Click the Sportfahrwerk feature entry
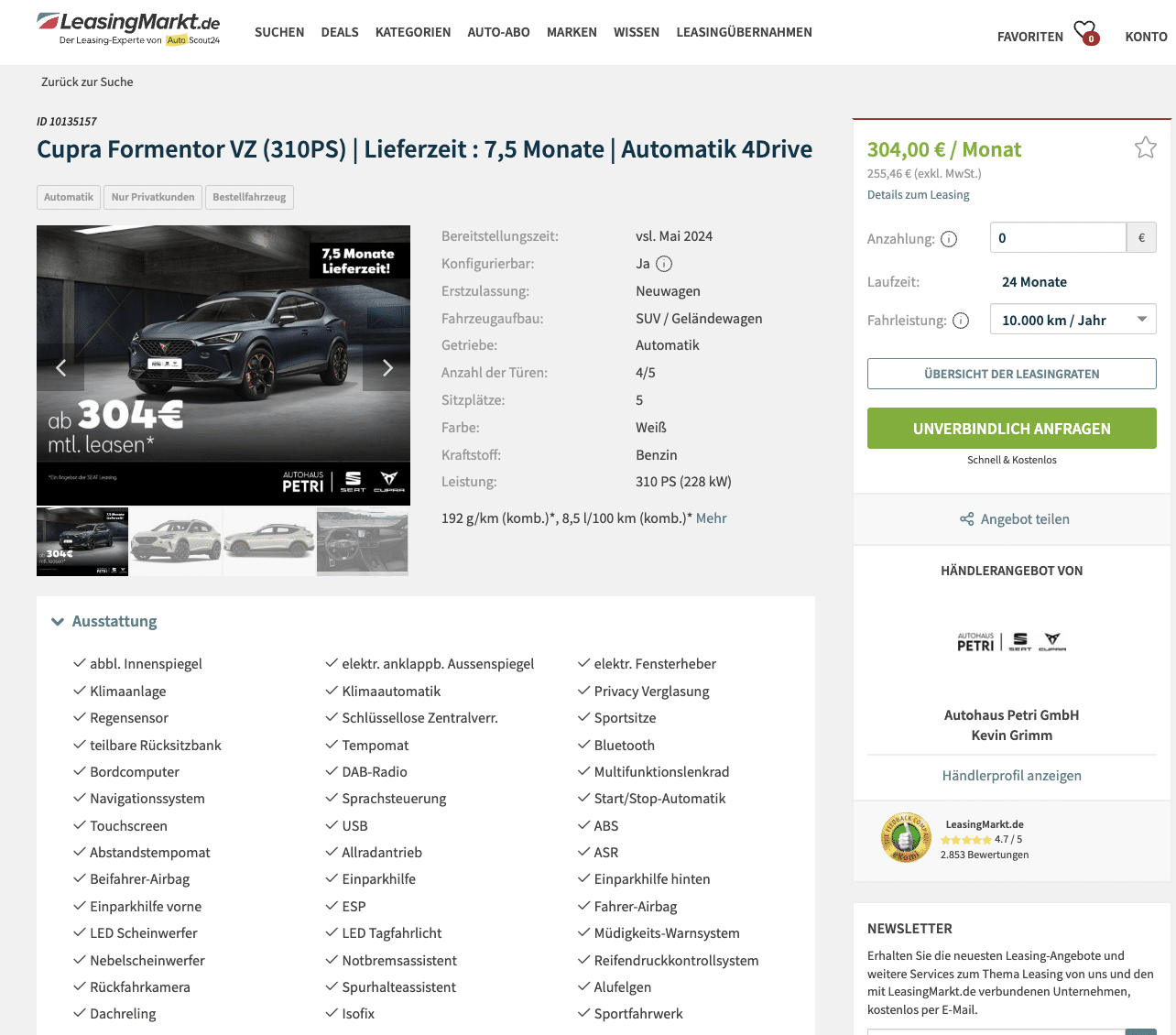 [638, 1014]
